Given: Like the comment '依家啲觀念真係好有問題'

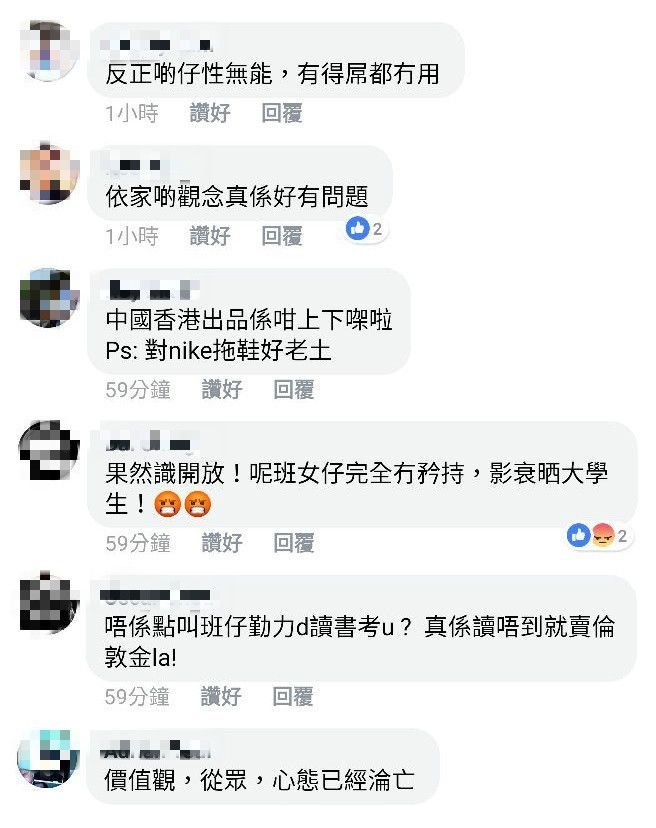Looking at the screenshot, I should point(210,236).
